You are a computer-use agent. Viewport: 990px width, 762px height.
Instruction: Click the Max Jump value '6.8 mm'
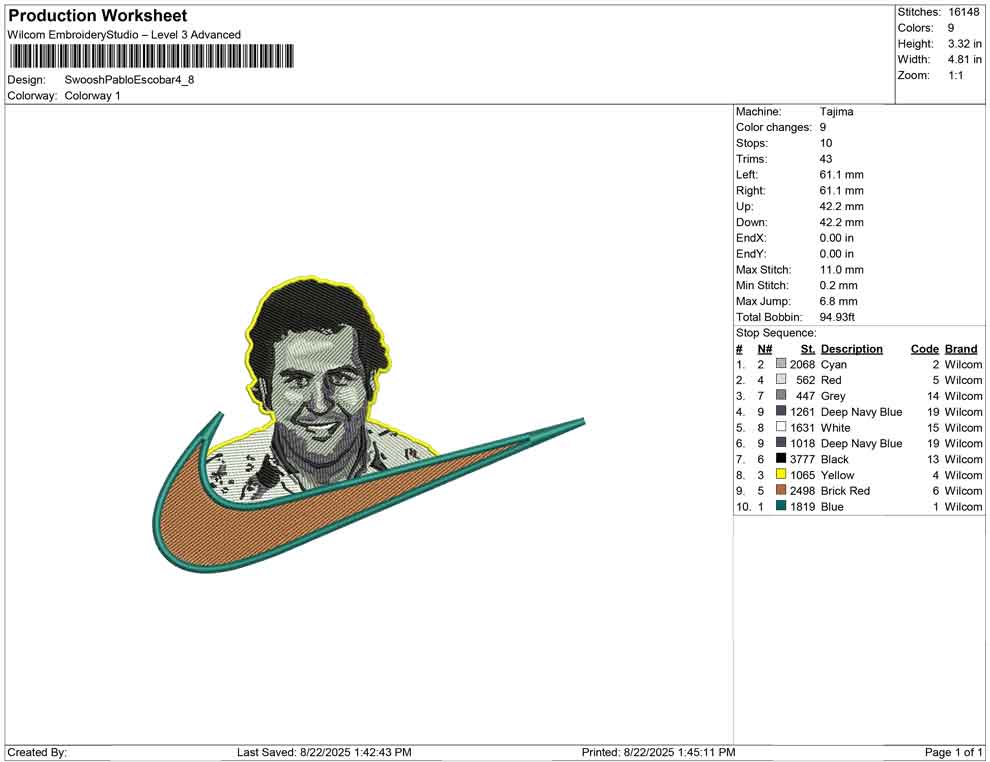click(838, 301)
